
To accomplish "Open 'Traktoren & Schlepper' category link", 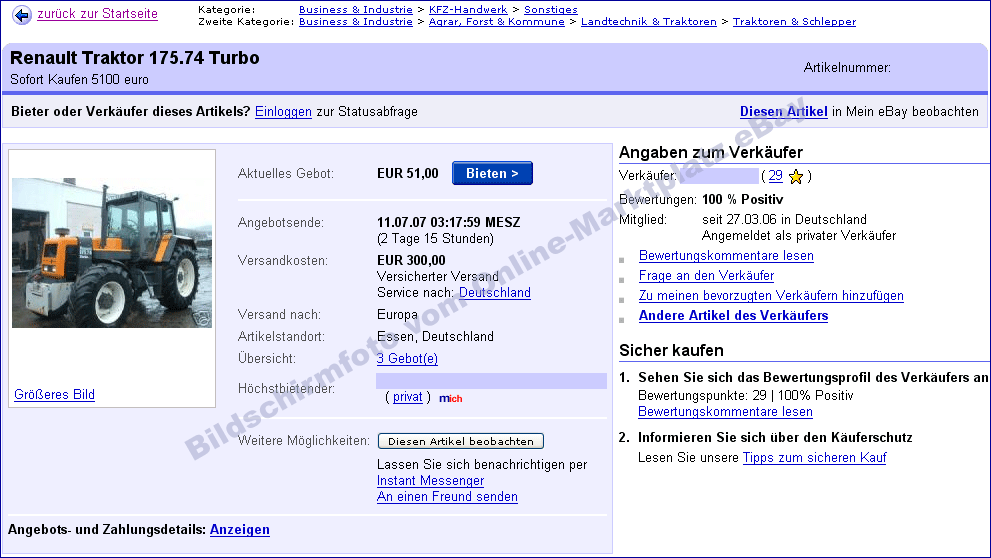I will coord(794,21).
